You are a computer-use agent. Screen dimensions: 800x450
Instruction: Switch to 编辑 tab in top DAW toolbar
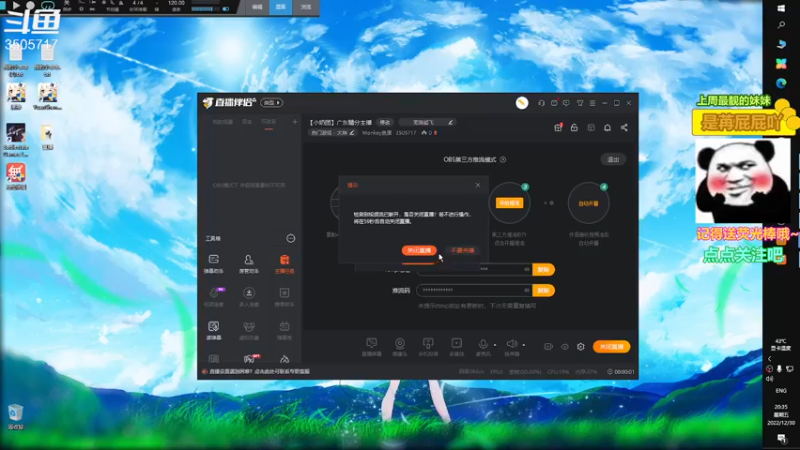tap(258, 7)
